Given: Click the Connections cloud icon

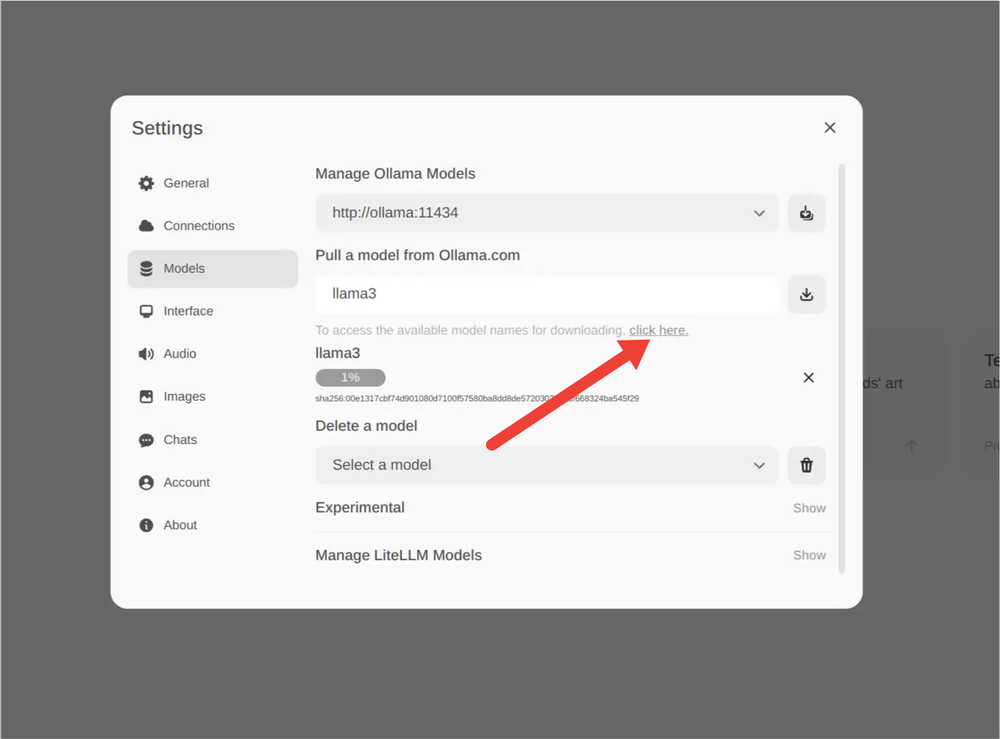Looking at the screenshot, I should click(146, 226).
